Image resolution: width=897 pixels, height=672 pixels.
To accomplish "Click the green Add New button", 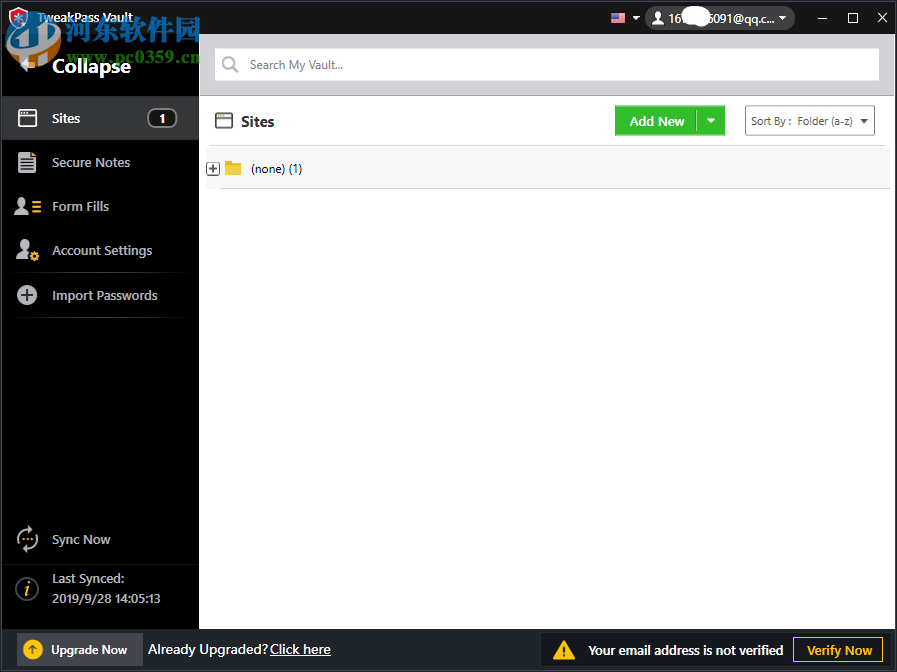I will click(656, 121).
